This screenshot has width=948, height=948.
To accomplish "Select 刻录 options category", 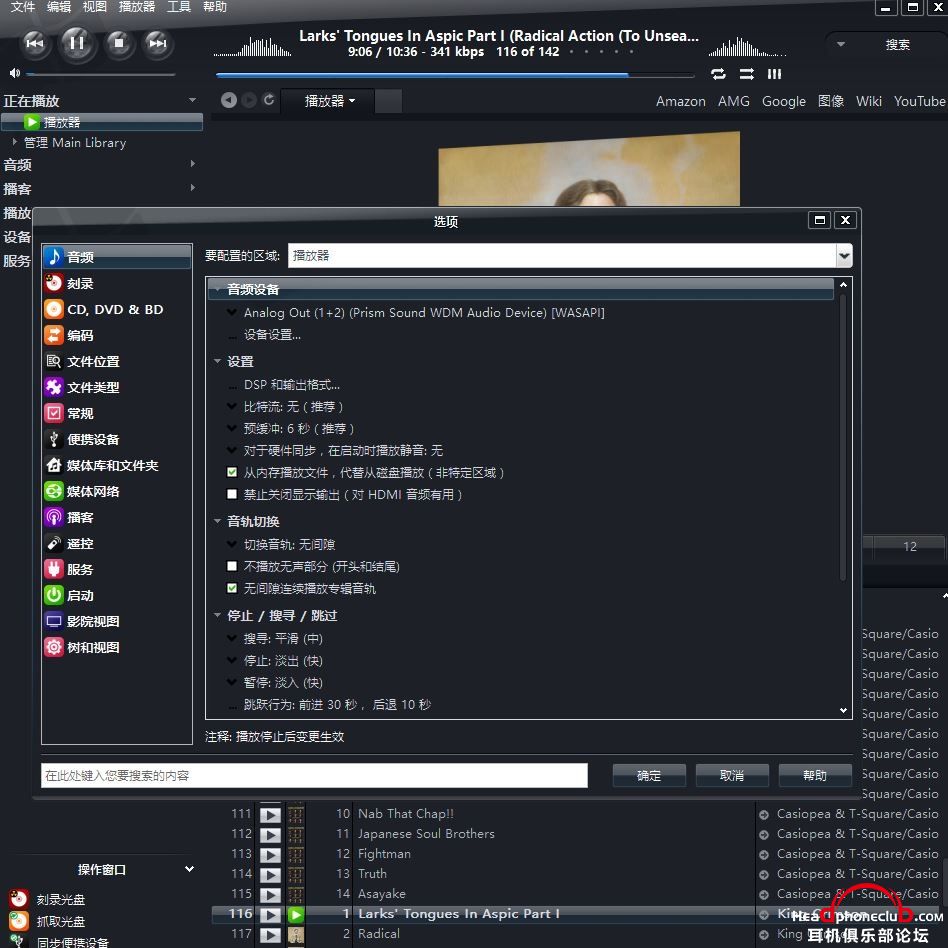I will 117,283.
